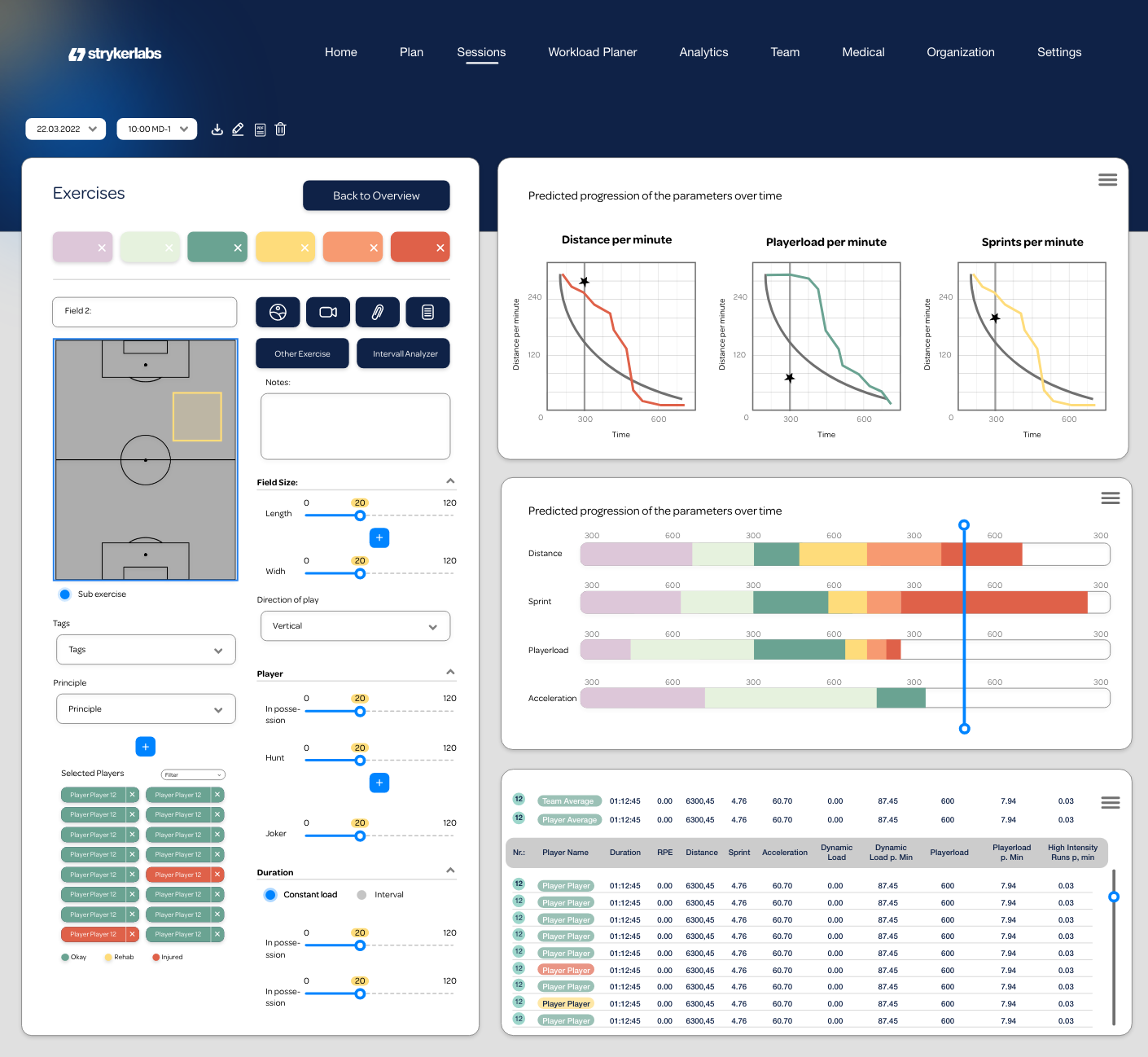The image size is (1148, 1057).
Task: Remove red player chip in left column
Action: (x=132, y=934)
